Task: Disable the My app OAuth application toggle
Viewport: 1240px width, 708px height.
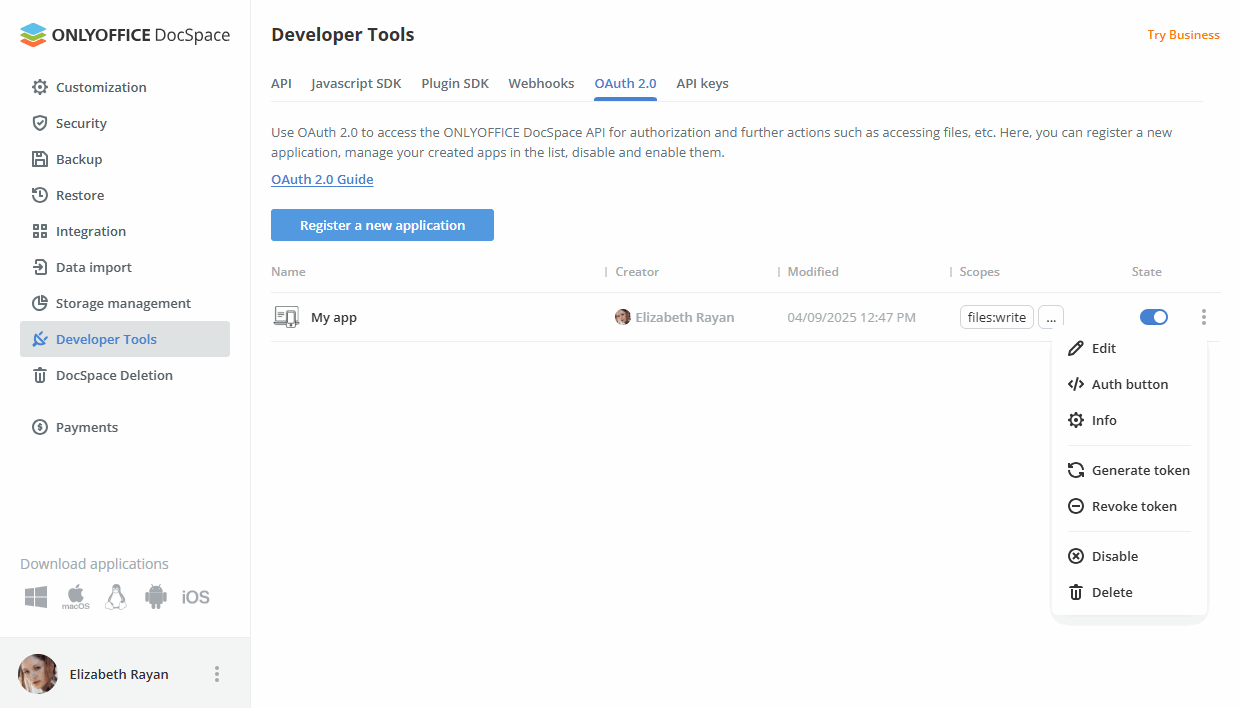Action: [1154, 316]
